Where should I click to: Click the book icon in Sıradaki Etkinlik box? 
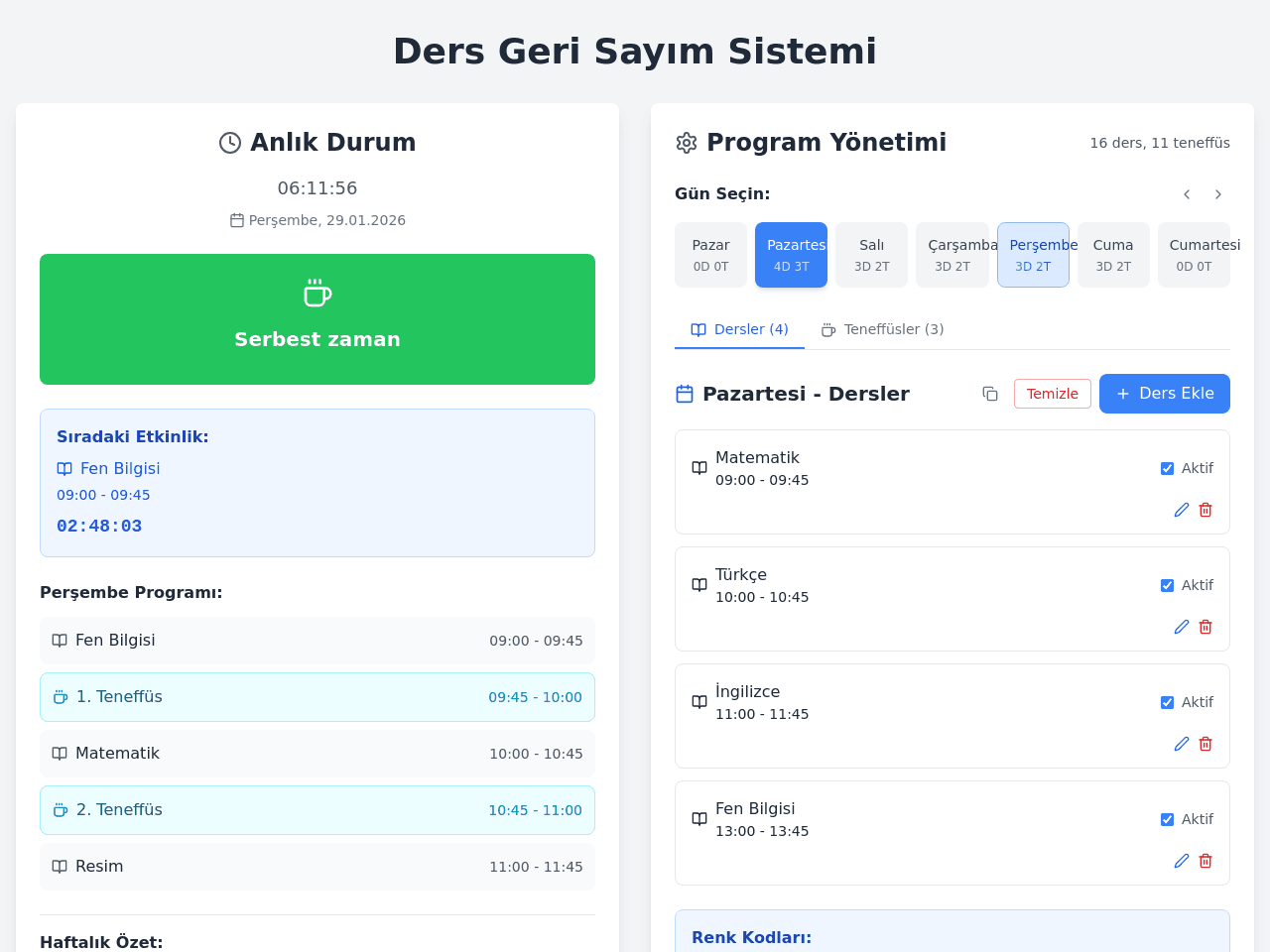click(64, 468)
